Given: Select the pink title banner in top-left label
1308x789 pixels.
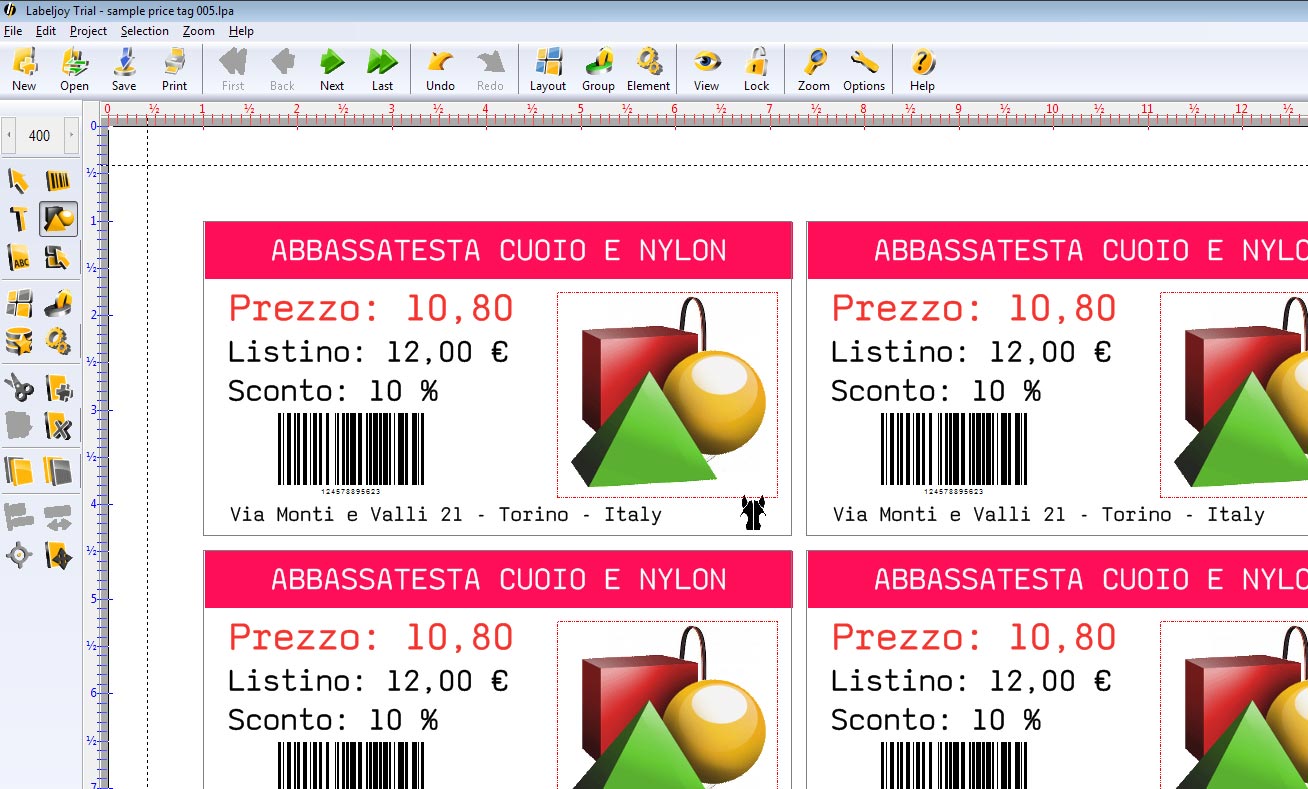Looking at the screenshot, I should pyautogui.click(x=498, y=250).
